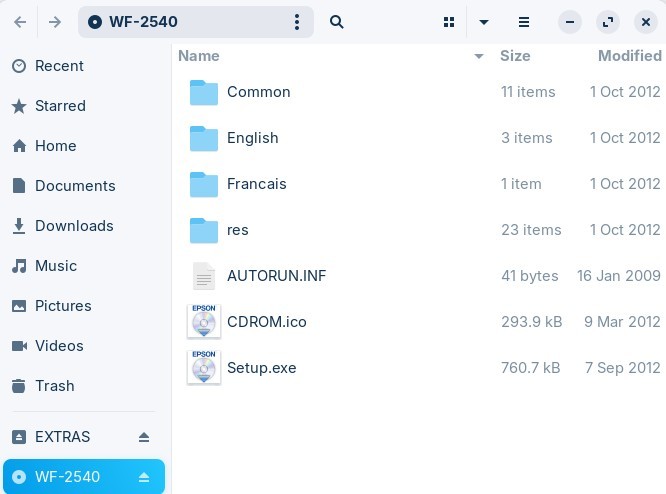Open the search magnifier
This screenshot has height=494, width=666.
pyautogui.click(x=336, y=22)
